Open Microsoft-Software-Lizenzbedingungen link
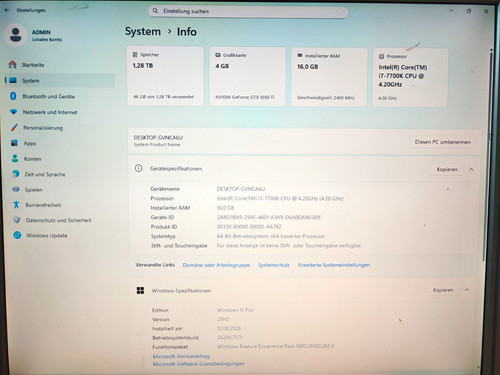 click(198, 364)
